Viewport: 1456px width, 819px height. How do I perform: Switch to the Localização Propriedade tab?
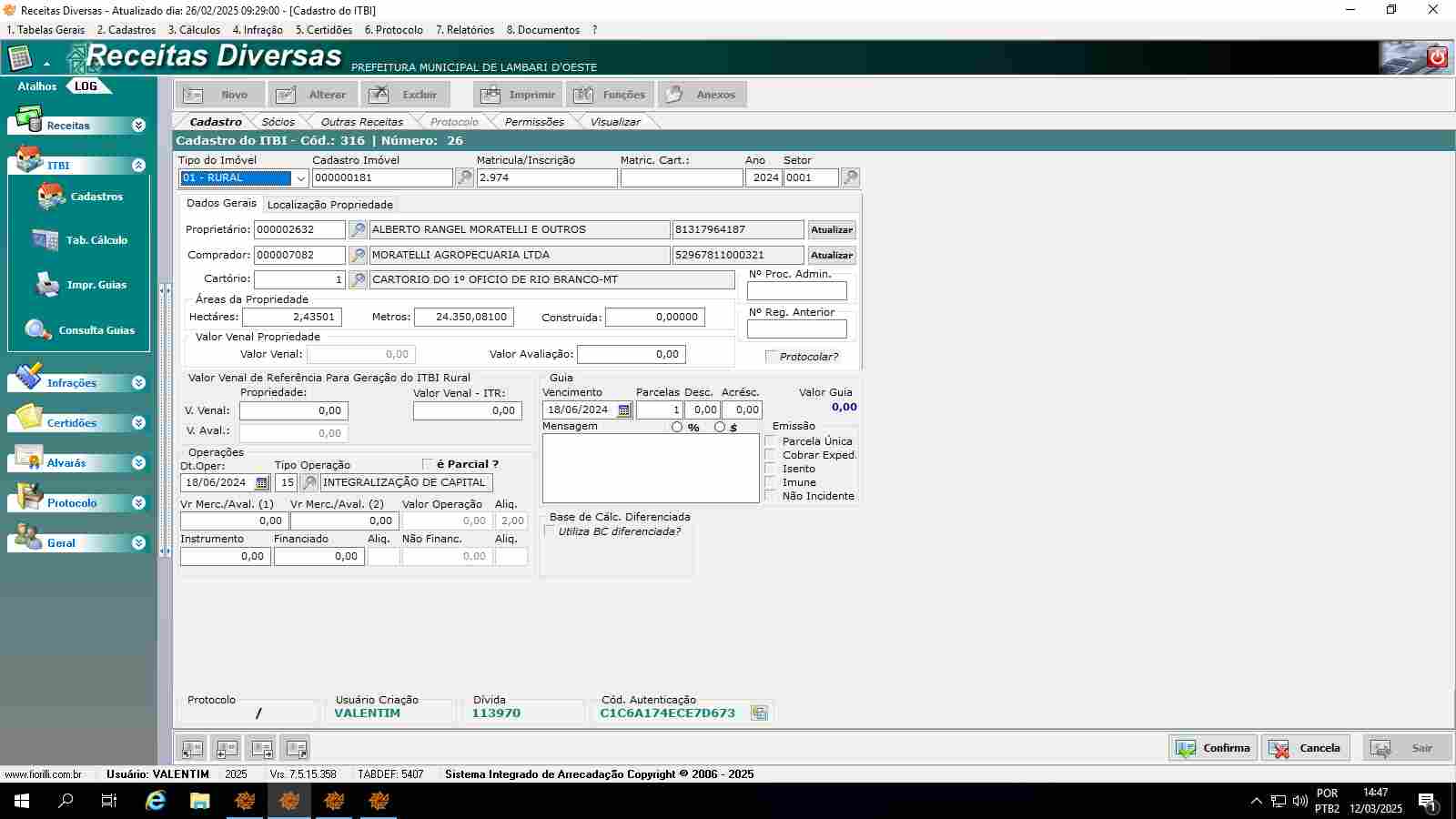click(329, 205)
